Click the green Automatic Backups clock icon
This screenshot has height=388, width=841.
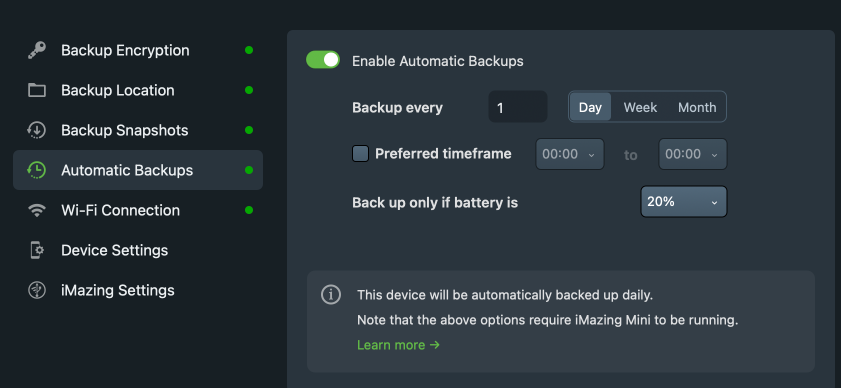click(x=36, y=170)
